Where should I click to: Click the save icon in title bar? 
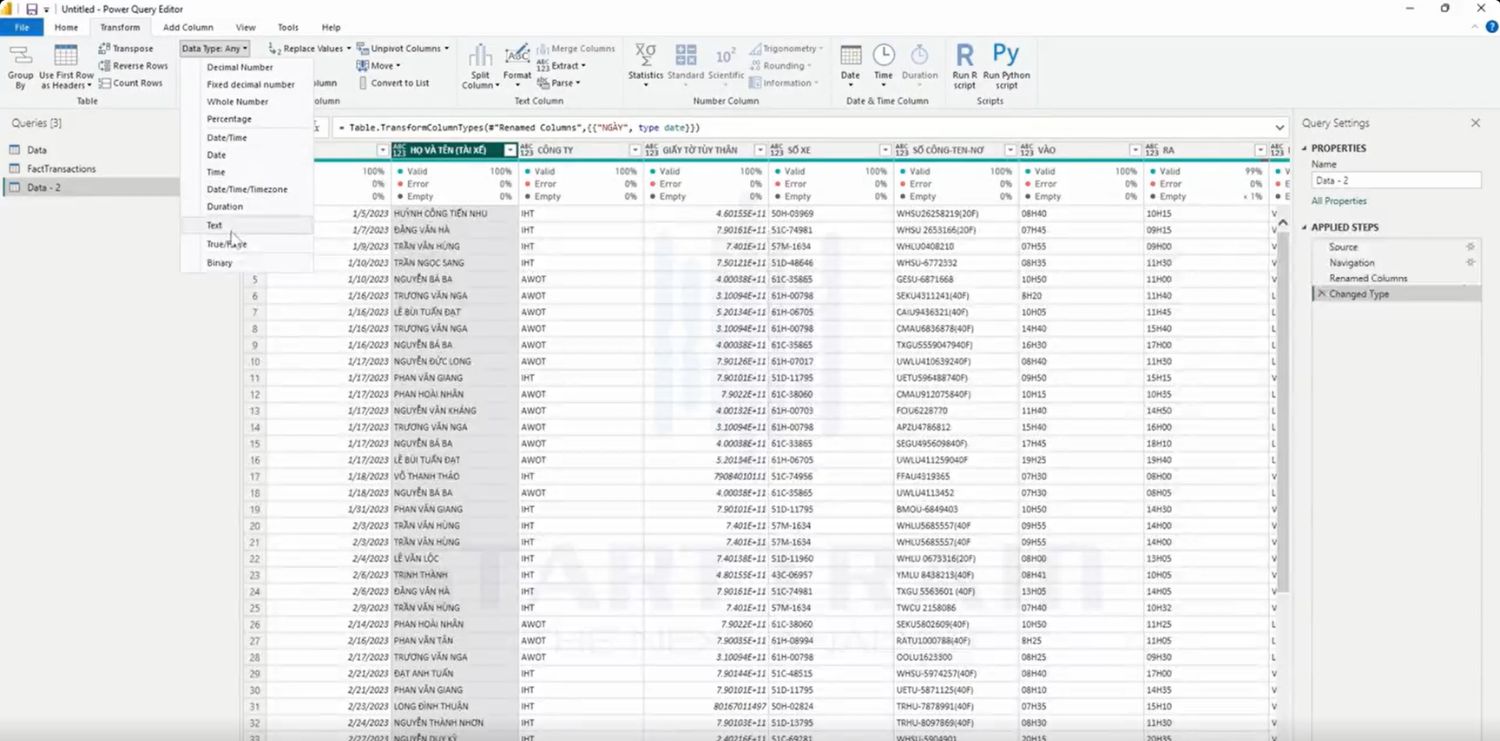click(x=31, y=9)
